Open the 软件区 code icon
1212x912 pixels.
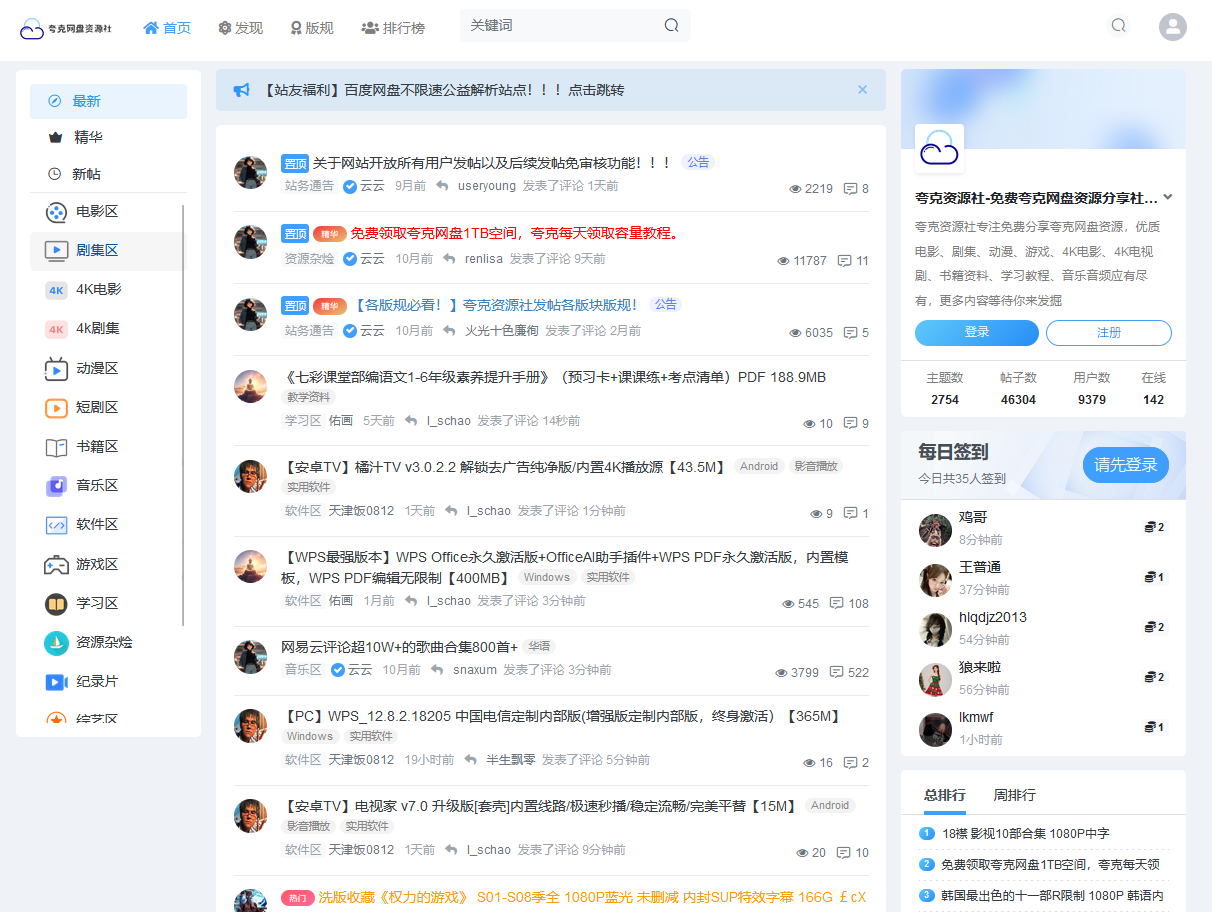click(x=56, y=525)
